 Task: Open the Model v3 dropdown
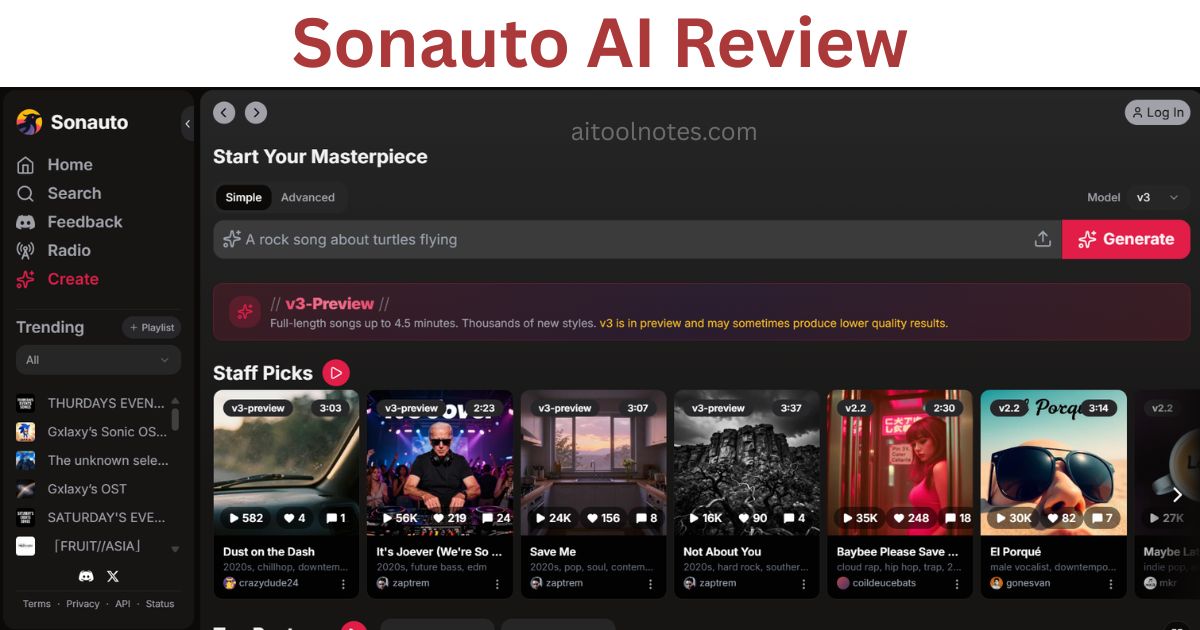[x=1159, y=197]
